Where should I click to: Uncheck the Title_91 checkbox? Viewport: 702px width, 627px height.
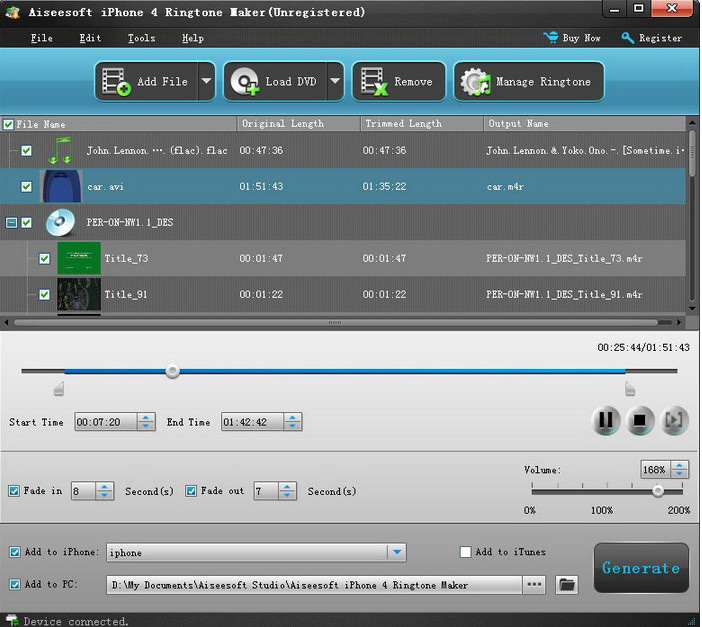click(x=44, y=294)
